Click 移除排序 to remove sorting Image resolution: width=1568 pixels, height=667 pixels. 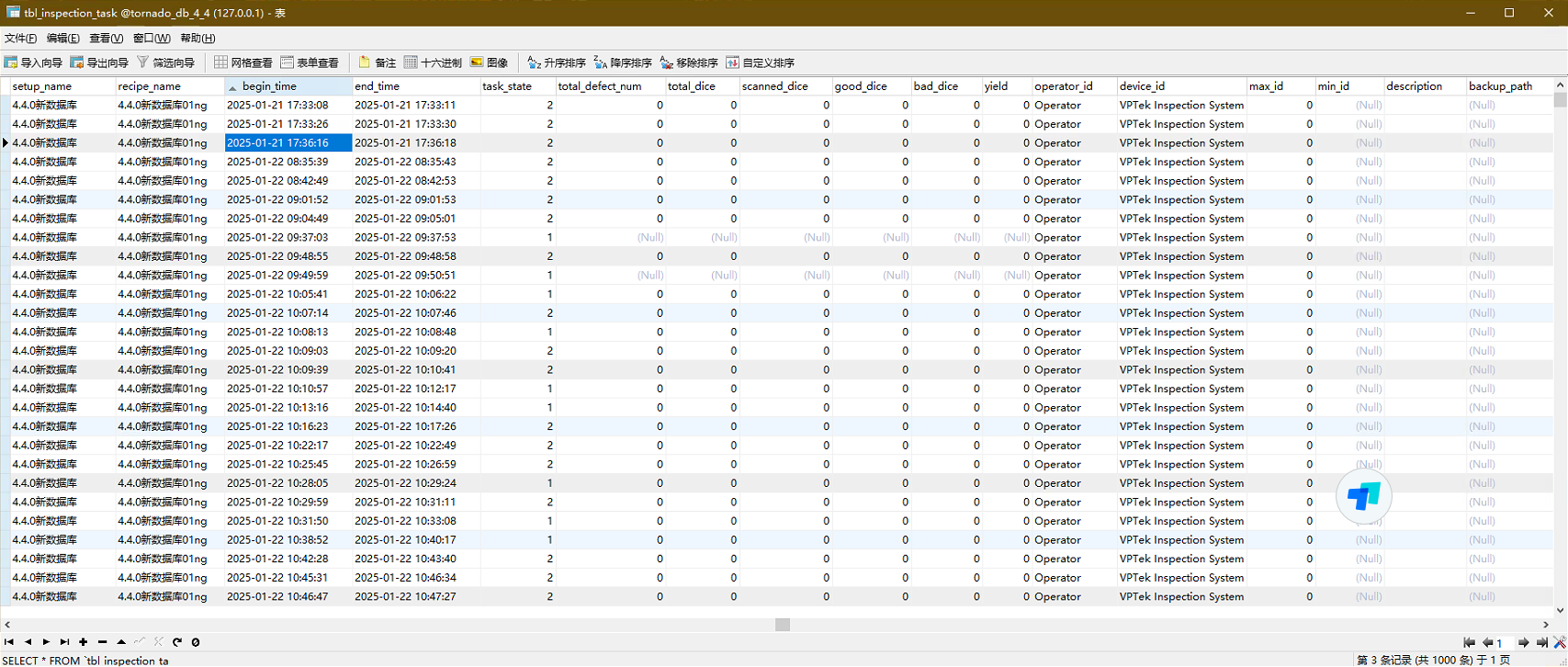coord(689,62)
